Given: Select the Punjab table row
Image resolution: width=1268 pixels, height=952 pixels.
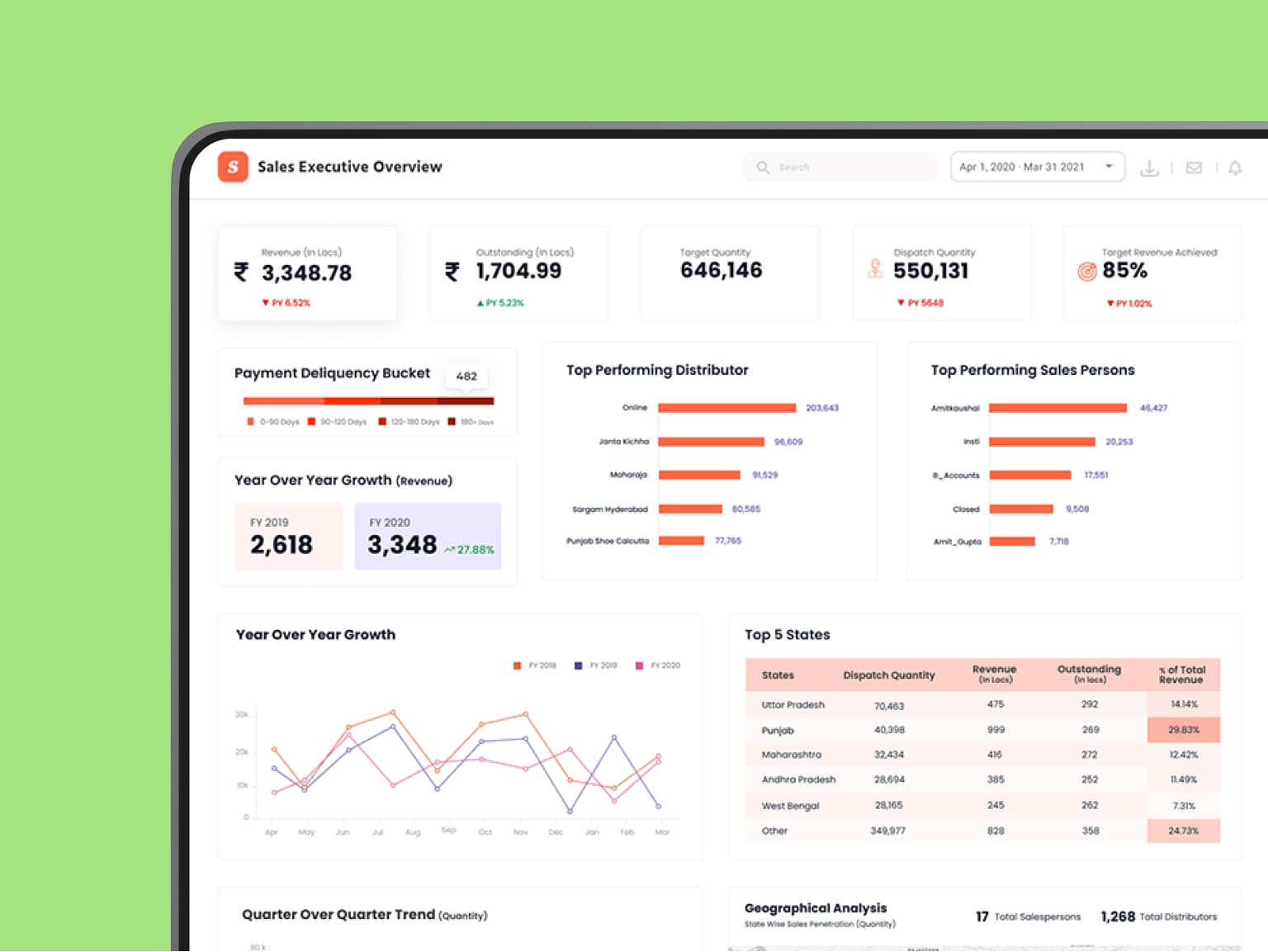Looking at the screenshot, I should click(982, 730).
